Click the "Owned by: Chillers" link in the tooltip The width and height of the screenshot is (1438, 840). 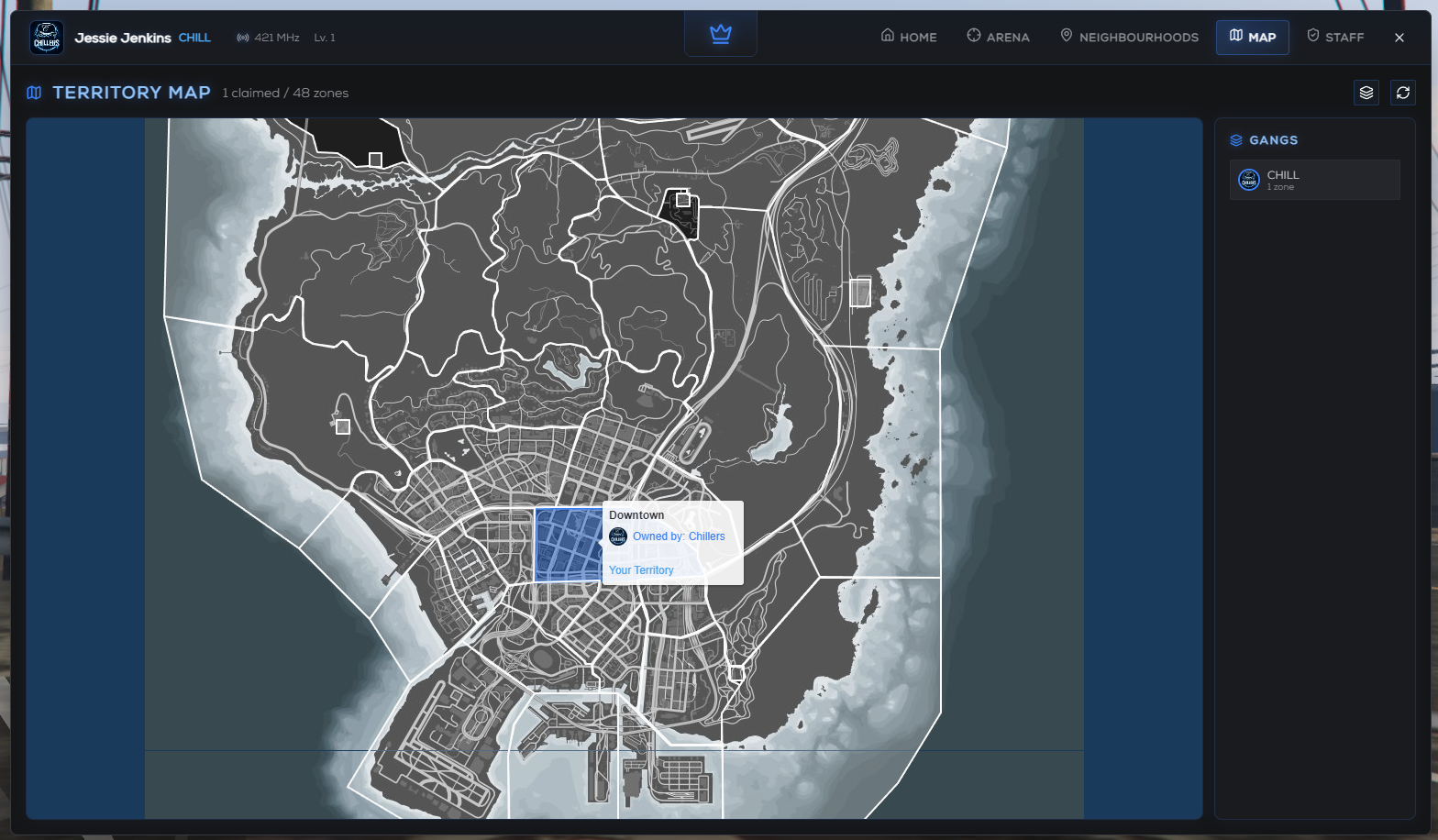[x=679, y=536]
